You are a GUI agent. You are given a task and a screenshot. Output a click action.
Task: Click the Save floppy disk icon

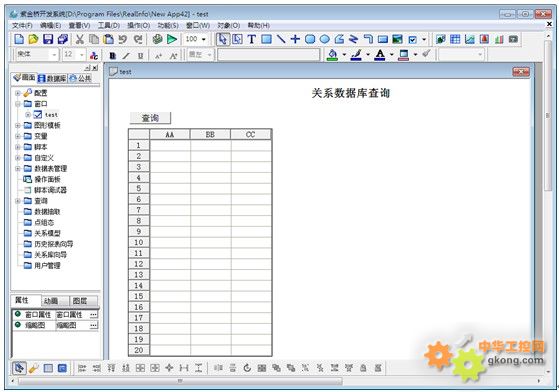[x=48, y=39]
